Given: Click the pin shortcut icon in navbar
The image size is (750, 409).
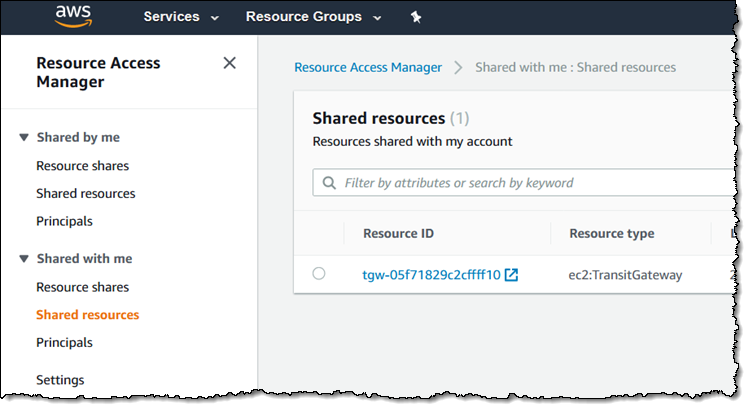Looking at the screenshot, I should [x=416, y=17].
